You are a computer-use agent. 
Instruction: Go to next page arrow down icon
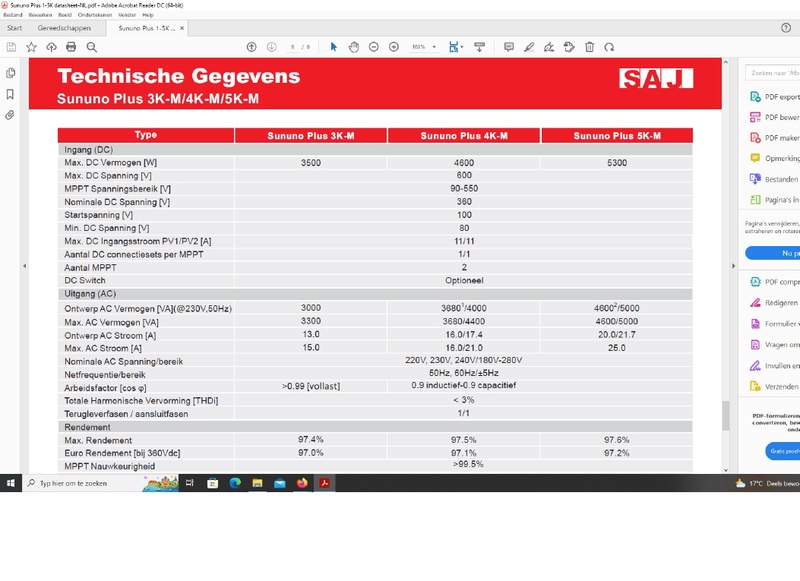pyautogui.click(x=271, y=47)
